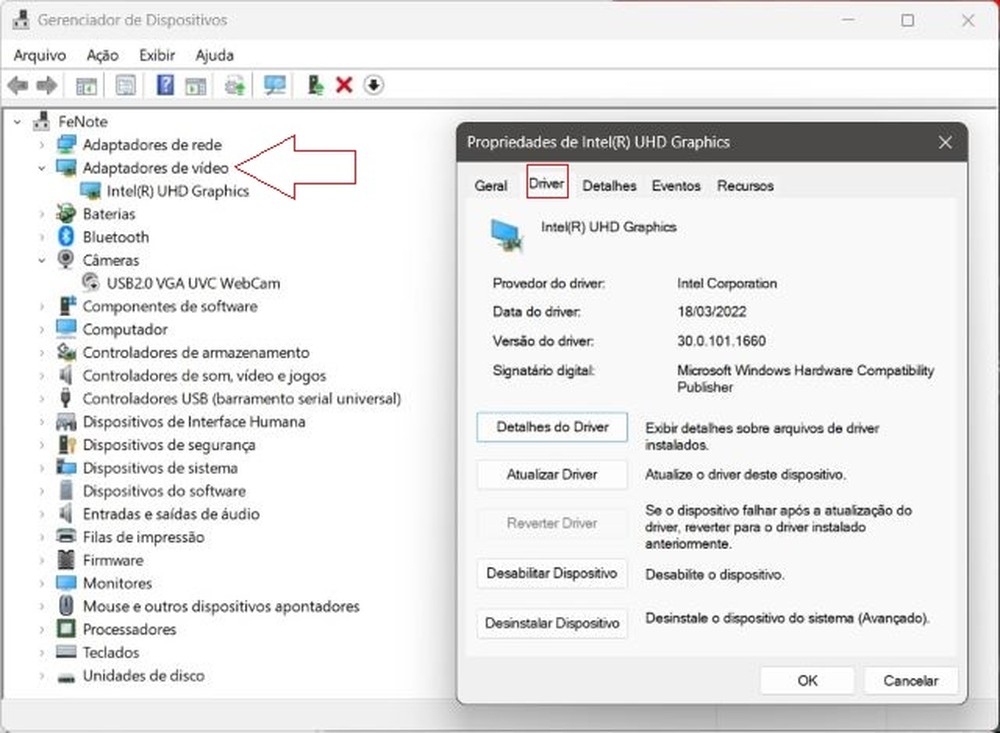
Task: Click the Atualizar Driver button
Action: point(551,474)
